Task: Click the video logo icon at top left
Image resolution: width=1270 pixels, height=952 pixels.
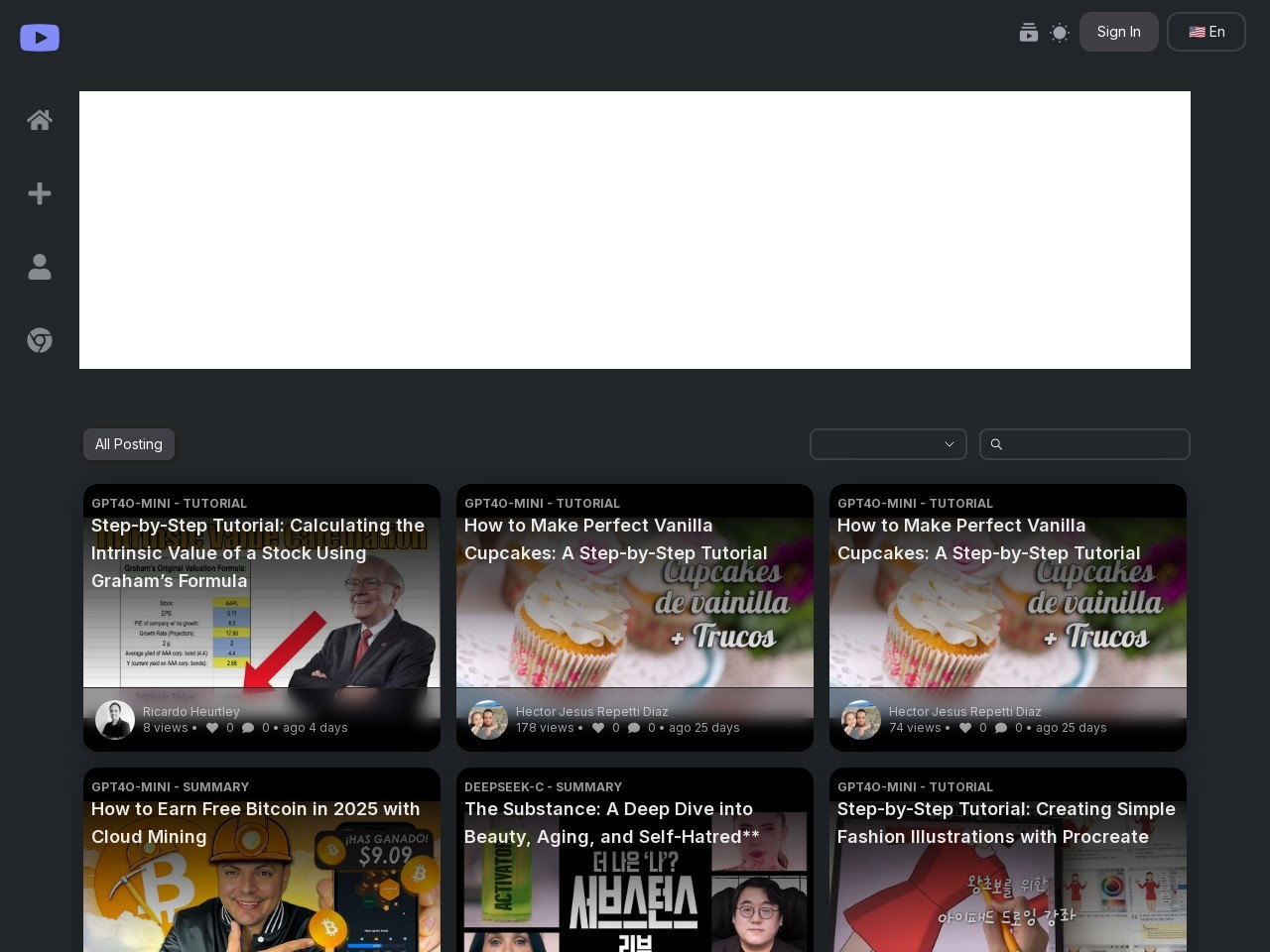Action: pyautogui.click(x=40, y=38)
